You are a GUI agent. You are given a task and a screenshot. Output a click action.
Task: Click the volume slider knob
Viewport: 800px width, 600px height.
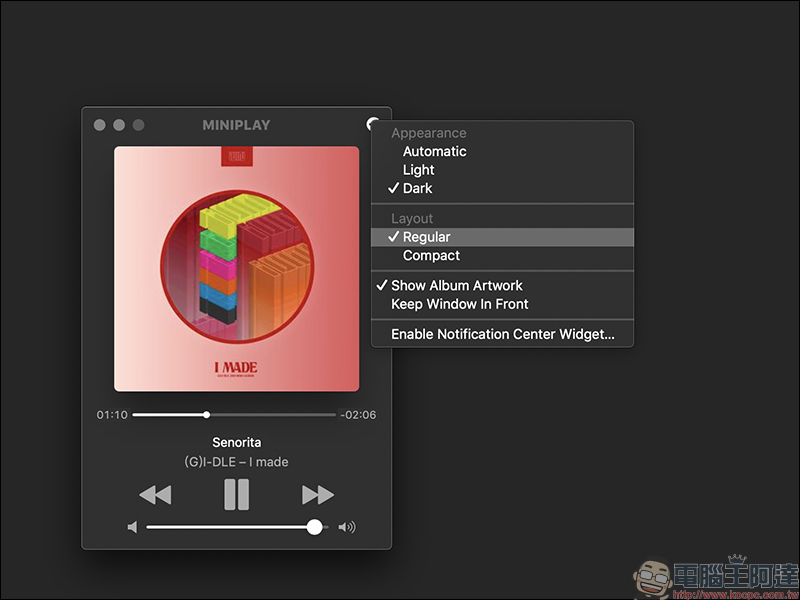click(315, 527)
